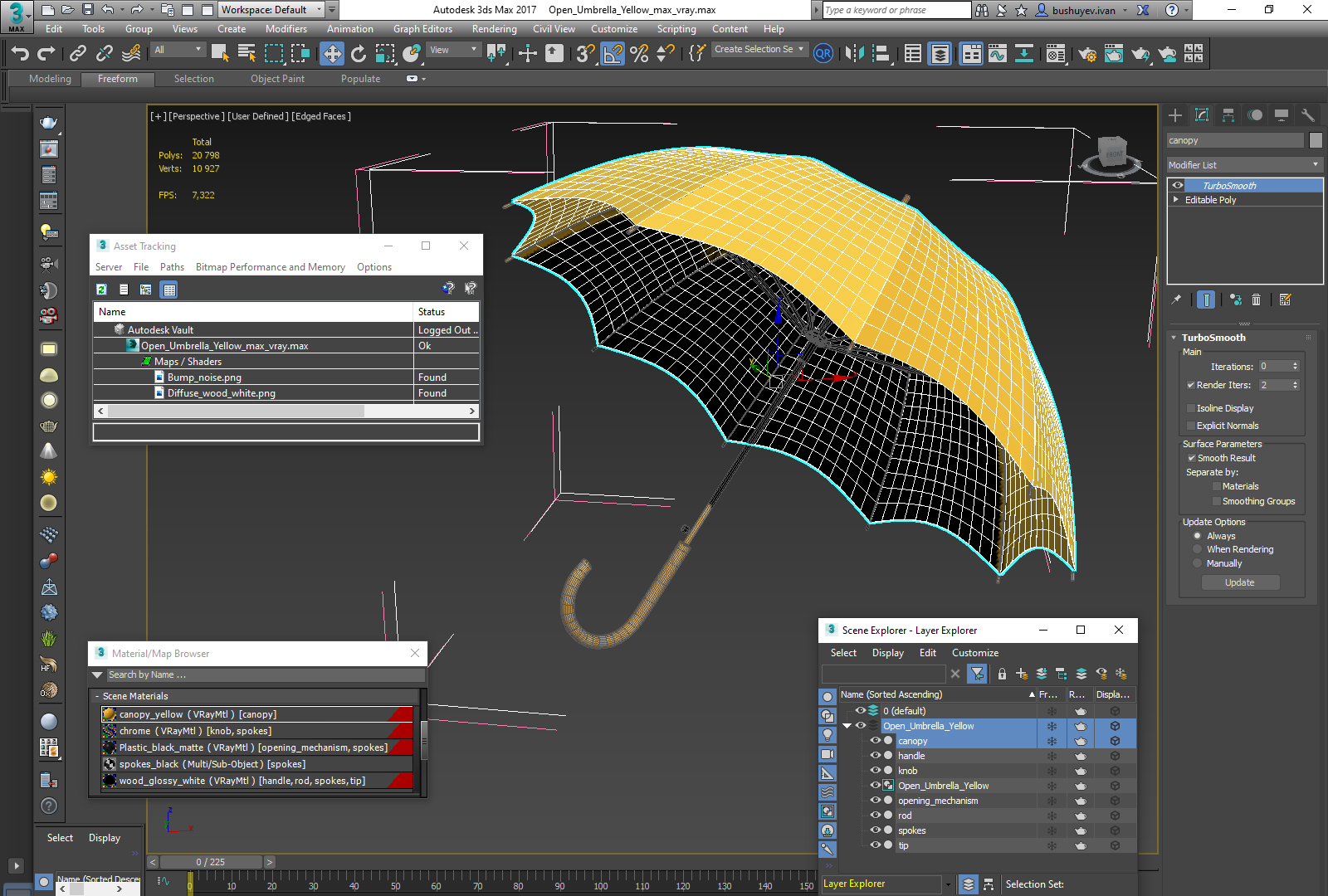Click the QR icon in main toolbar
The width and height of the screenshot is (1328, 896).
tap(823, 54)
